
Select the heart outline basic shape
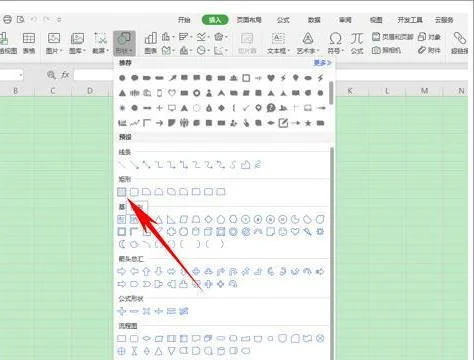click(295, 231)
